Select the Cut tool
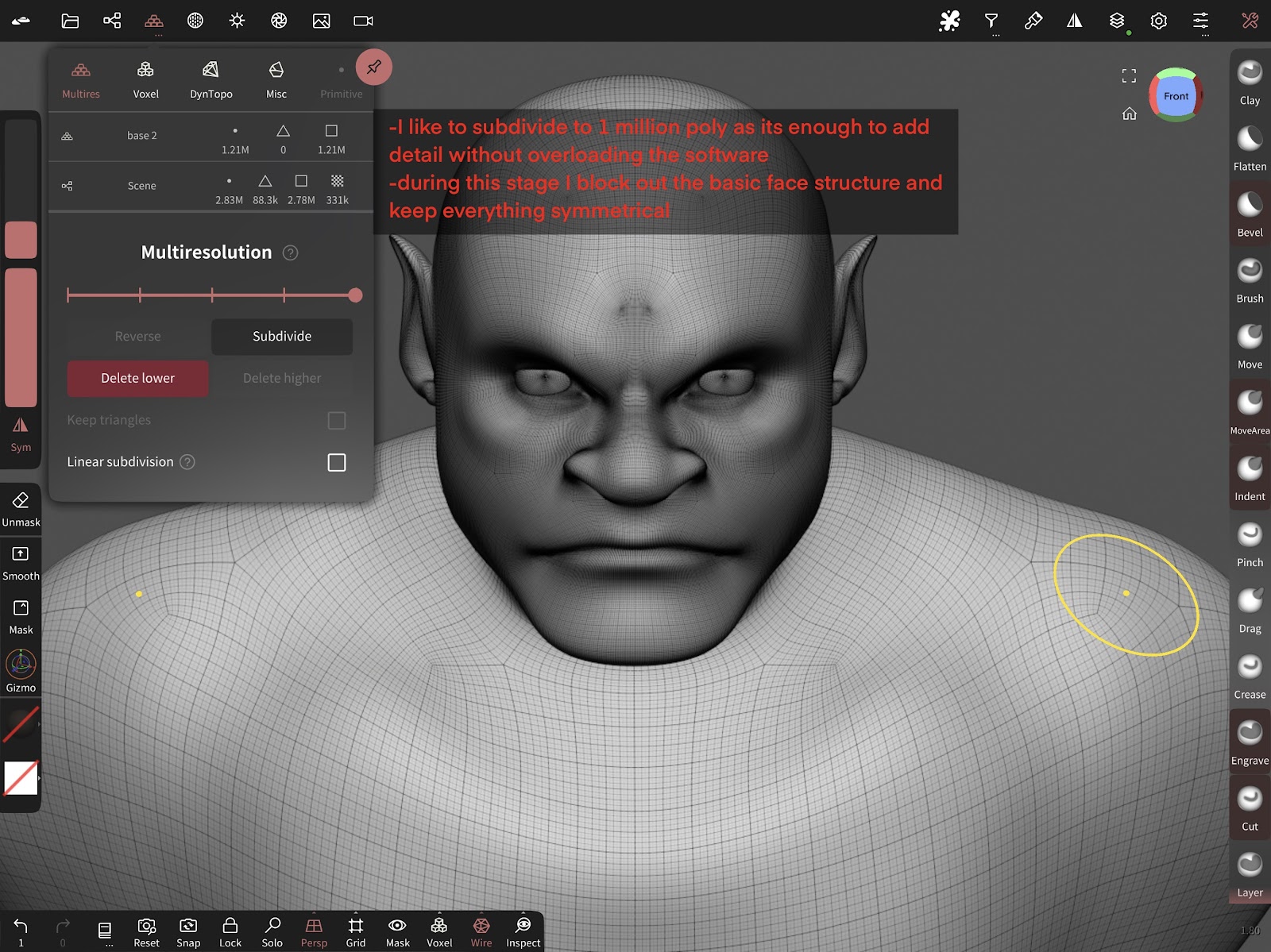Viewport: 1271px width, 952px height. point(1250,807)
